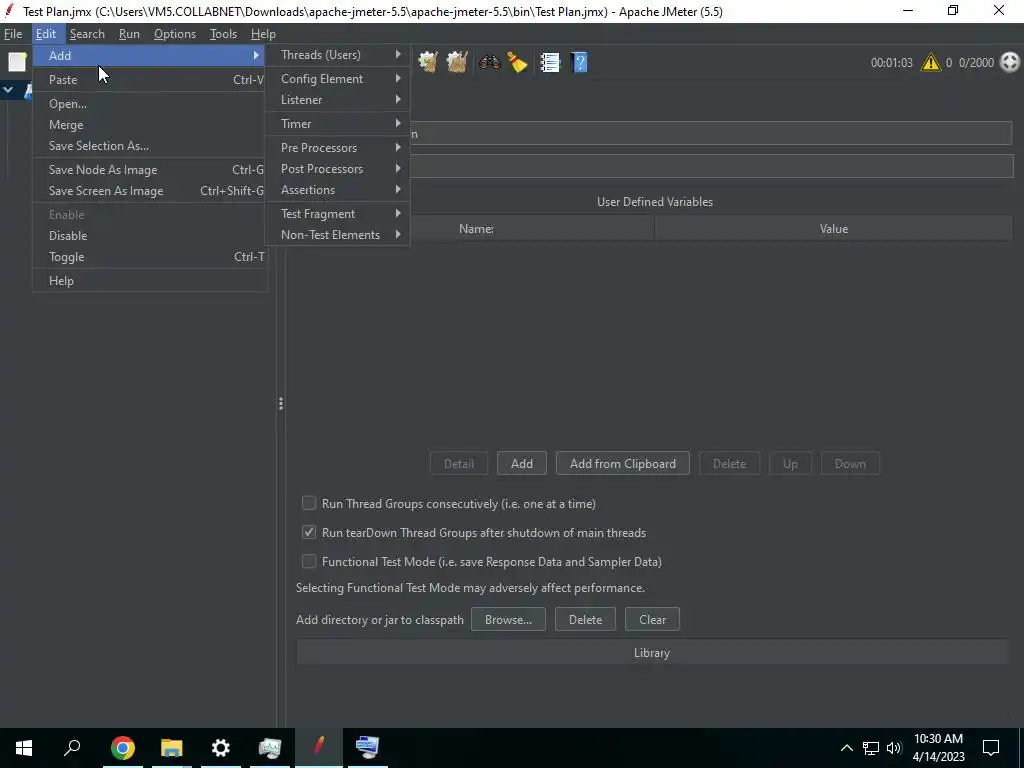Viewport: 1024px width, 768px height.
Task: Expand the Timer submenu
Action: click(x=337, y=123)
